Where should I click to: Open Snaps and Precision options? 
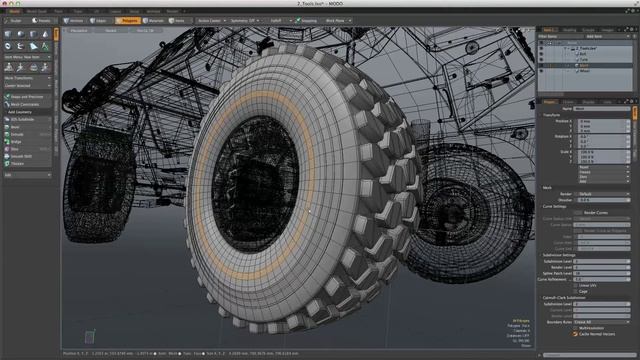(x=27, y=97)
